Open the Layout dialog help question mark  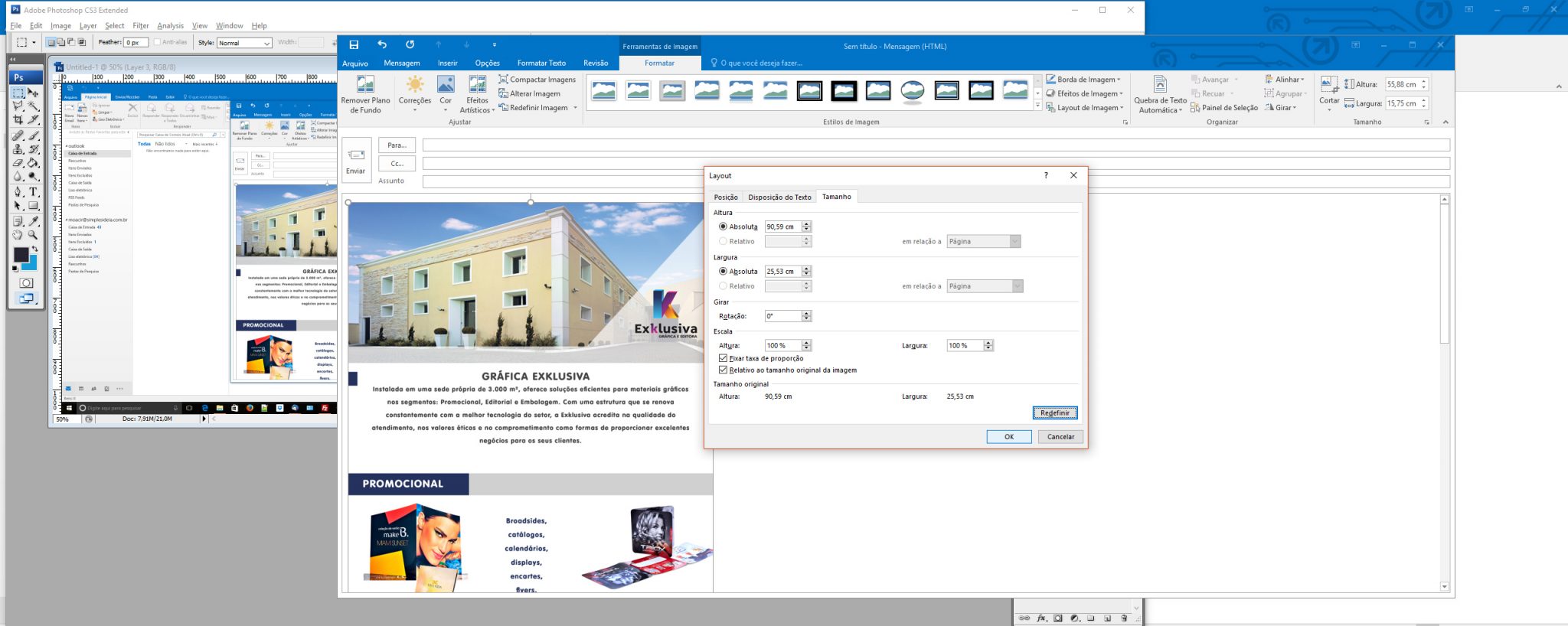click(1046, 175)
